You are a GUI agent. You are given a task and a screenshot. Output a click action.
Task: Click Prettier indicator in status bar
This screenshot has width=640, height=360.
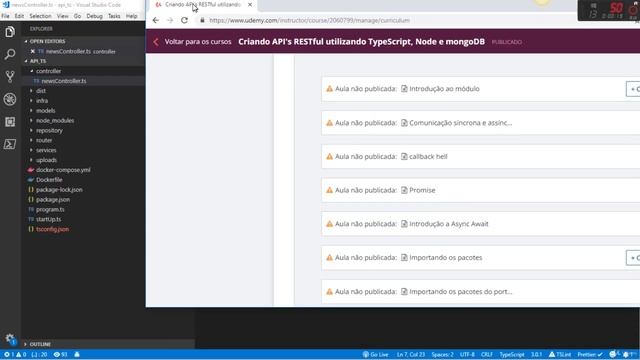[590, 355]
